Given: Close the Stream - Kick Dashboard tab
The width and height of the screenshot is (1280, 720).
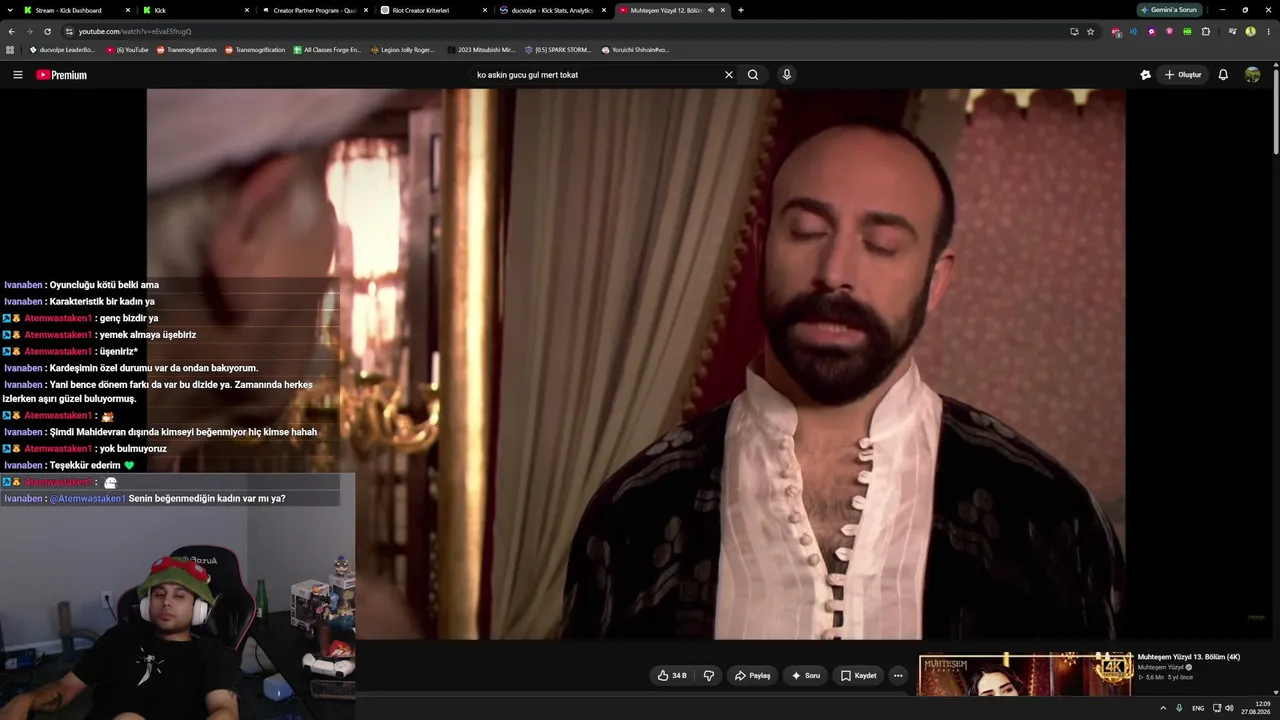Looking at the screenshot, I should [128, 10].
